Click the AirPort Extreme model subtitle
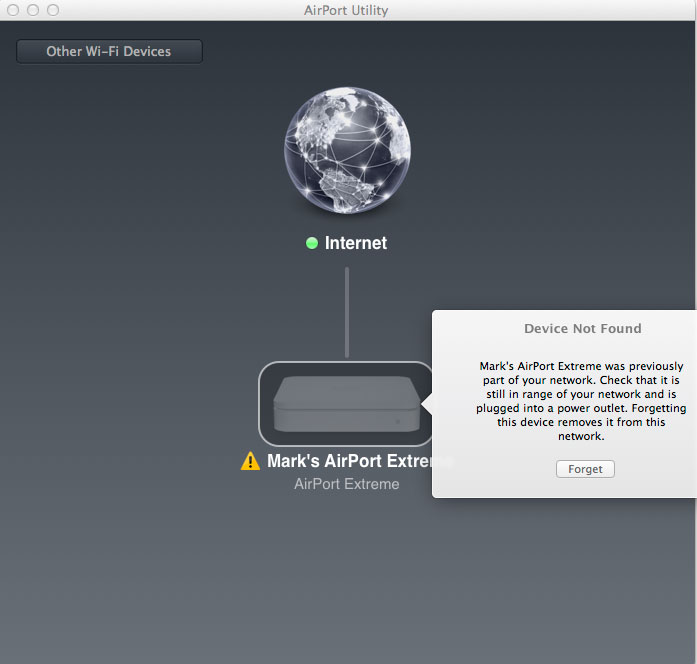The image size is (697, 664). point(347,484)
